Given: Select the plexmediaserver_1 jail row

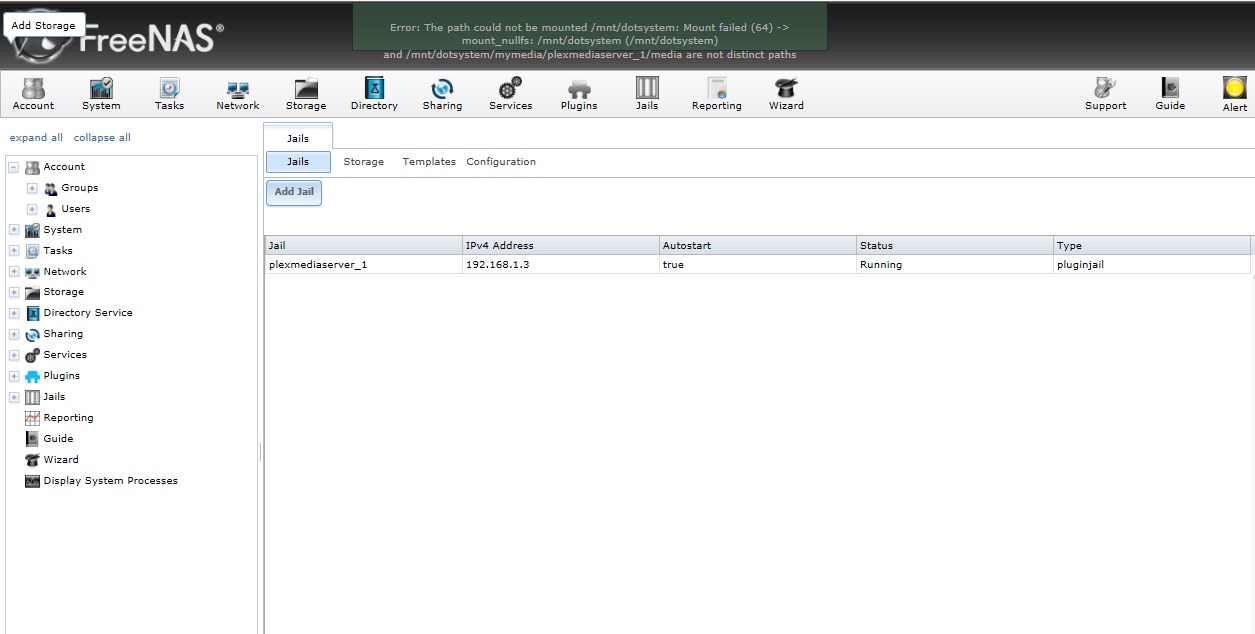Looking at the screenshot, I should (318, 265).
